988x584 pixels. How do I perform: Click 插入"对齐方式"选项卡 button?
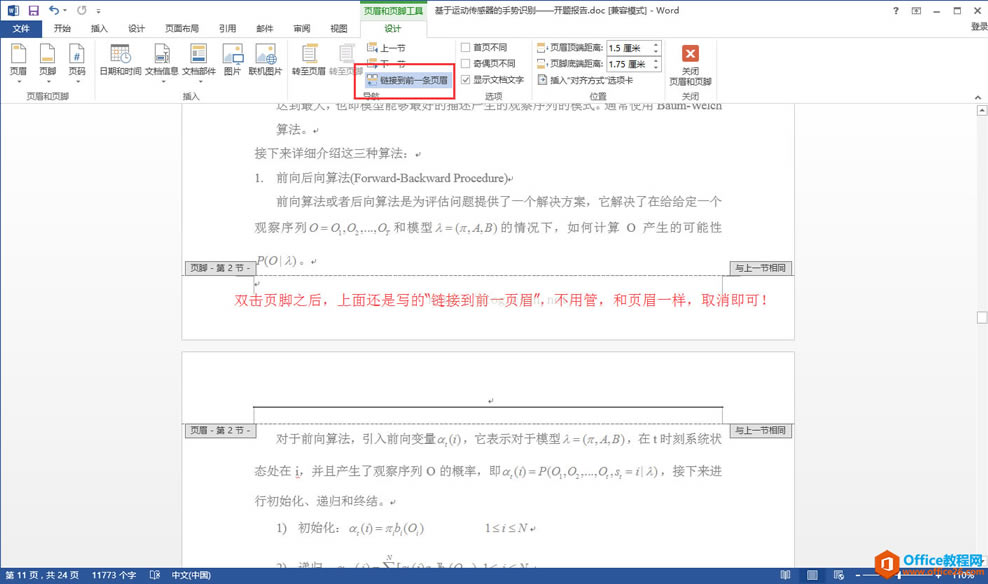click(585, 80)
